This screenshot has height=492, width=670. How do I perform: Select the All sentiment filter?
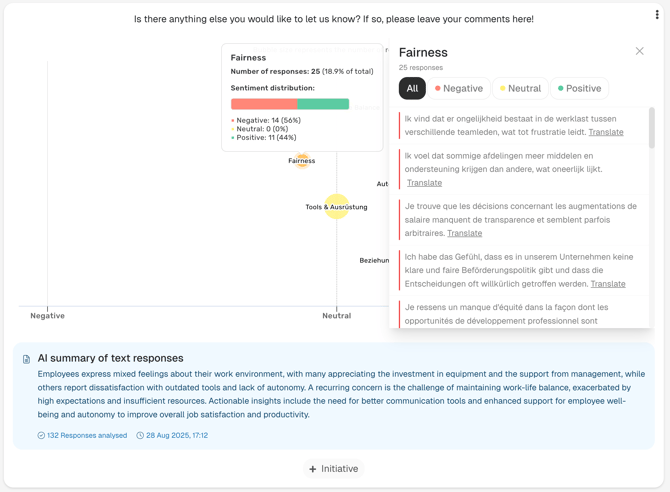(412, 88)
